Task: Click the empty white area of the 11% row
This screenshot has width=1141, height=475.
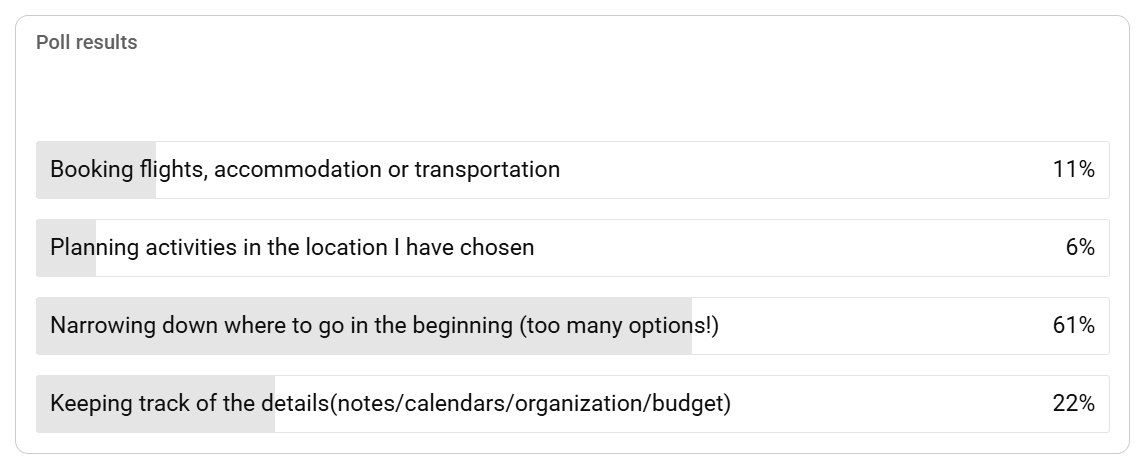Action: pos(800,170)
